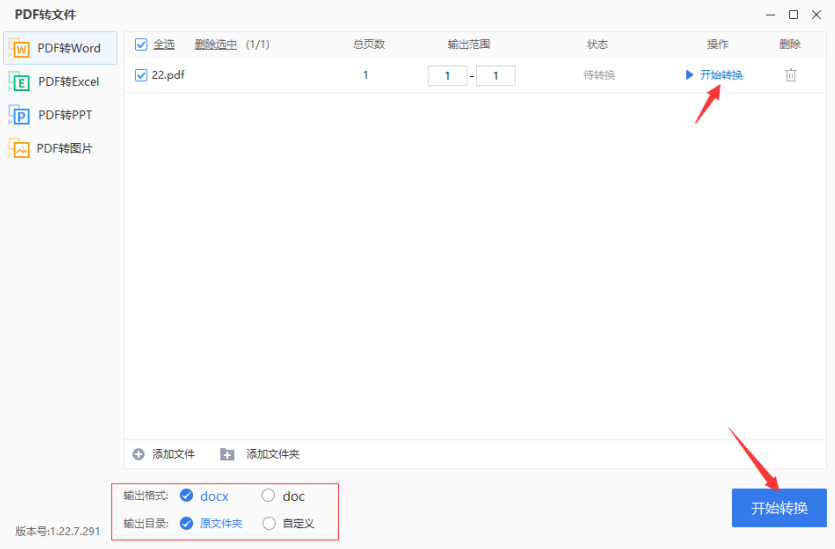
Task: Click the 删除选中 link
Action: (216, 44)
